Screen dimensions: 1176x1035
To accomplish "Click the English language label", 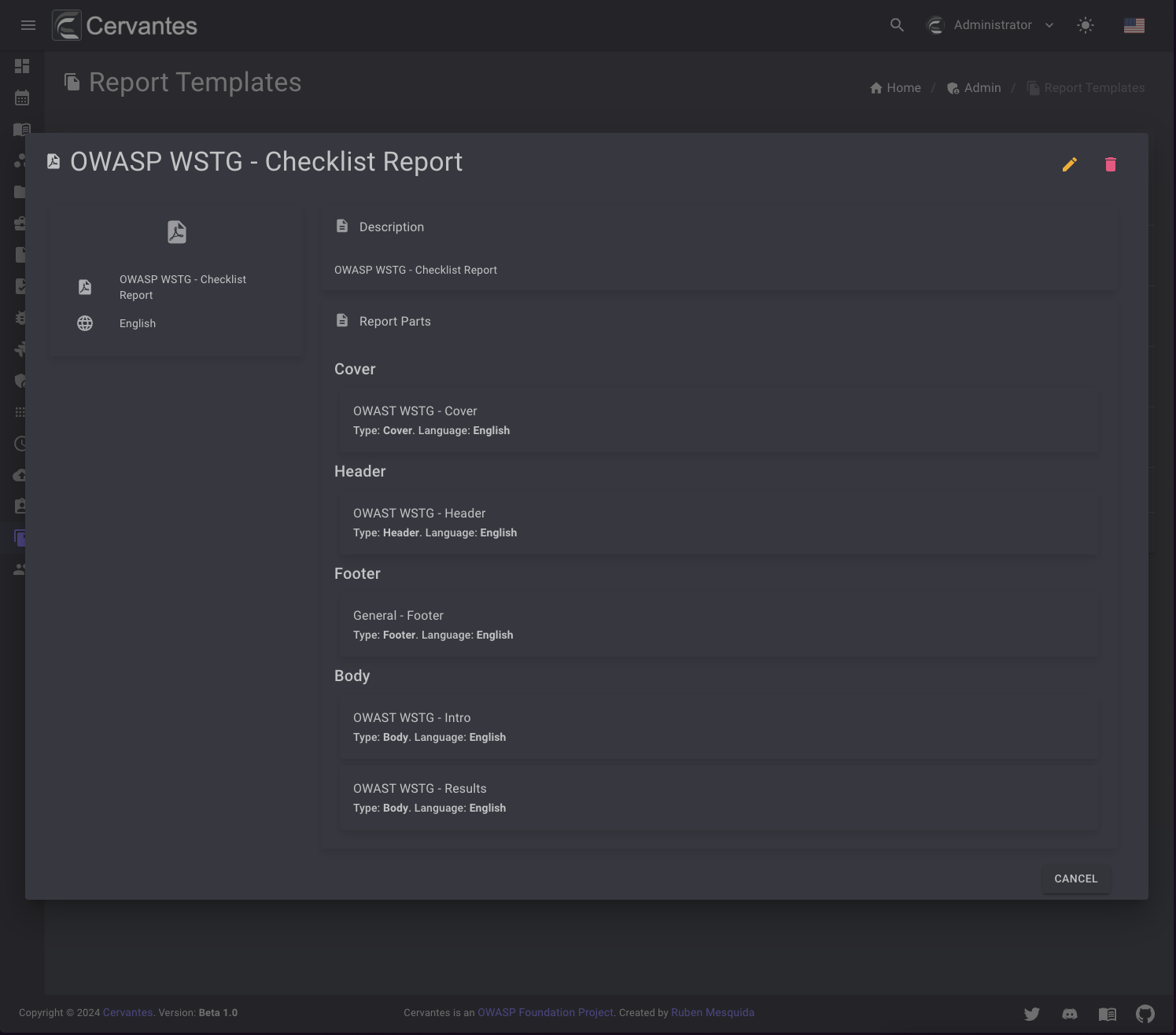I will (138, 323).
